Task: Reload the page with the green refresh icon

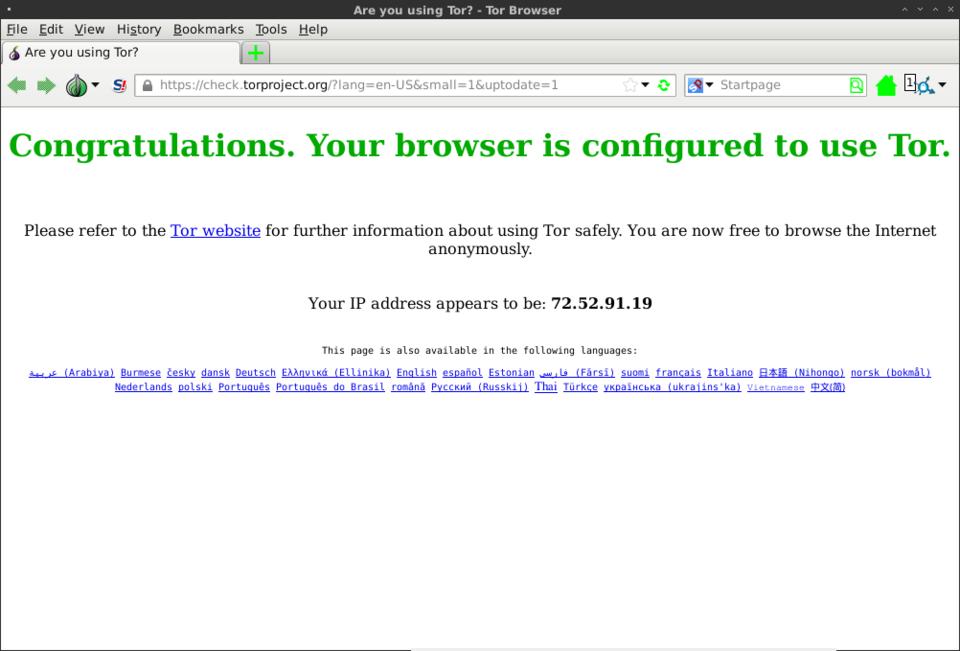Action: point(663,86)
